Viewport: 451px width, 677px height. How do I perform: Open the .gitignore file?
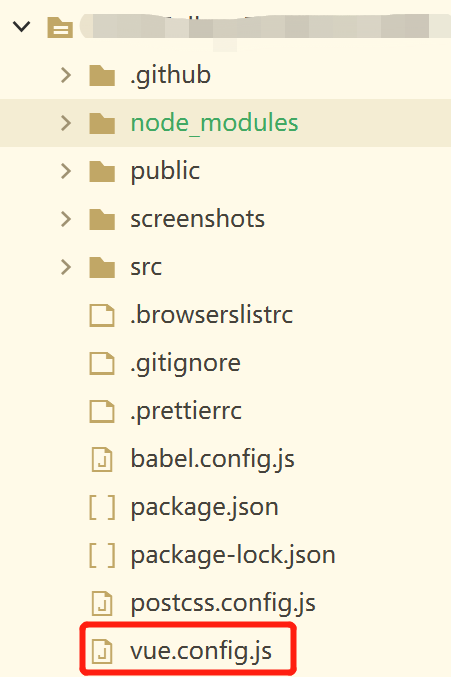[x=186, y=363]
